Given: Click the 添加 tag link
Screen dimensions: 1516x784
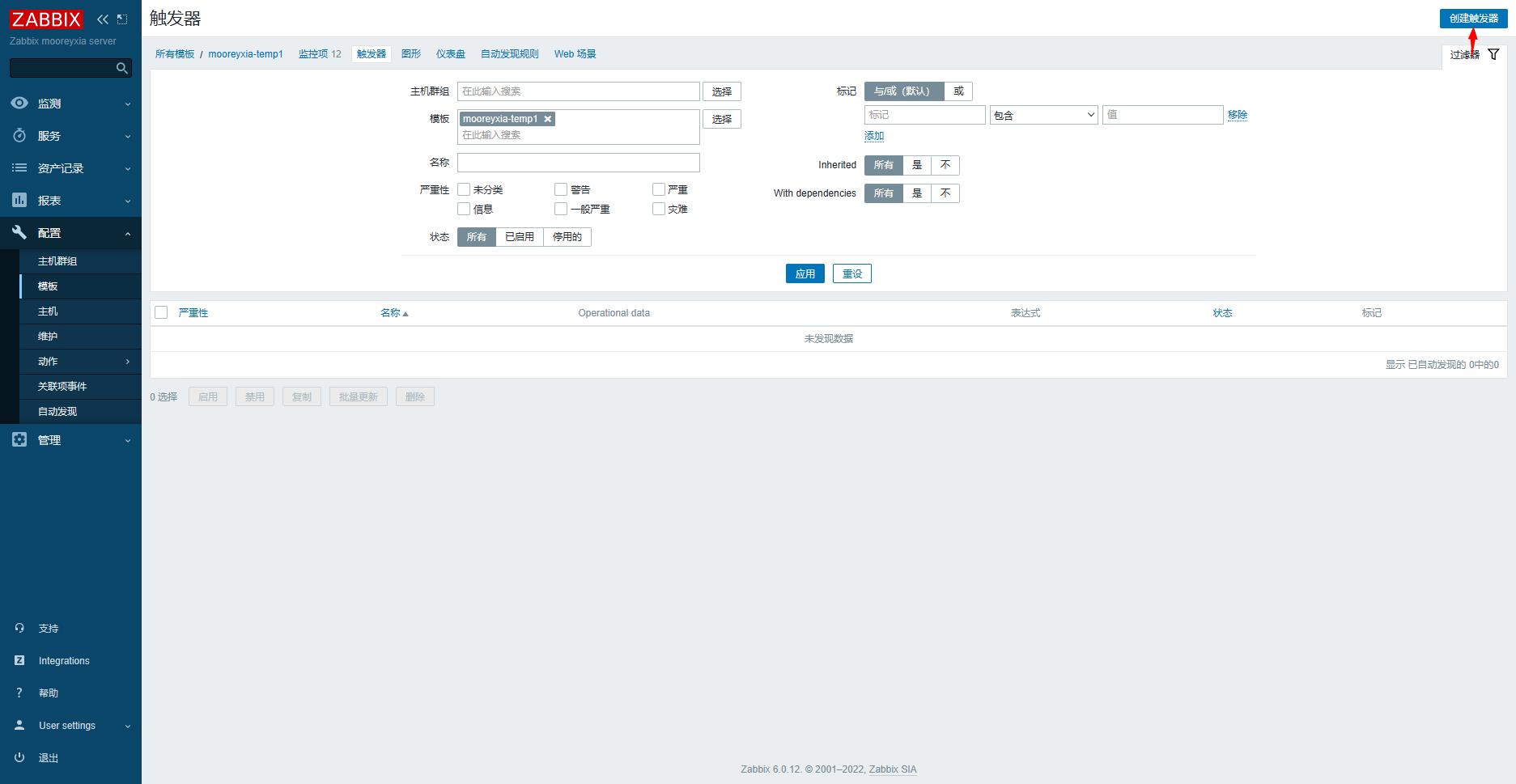Looking at the screenshot, I should [874, 136].
